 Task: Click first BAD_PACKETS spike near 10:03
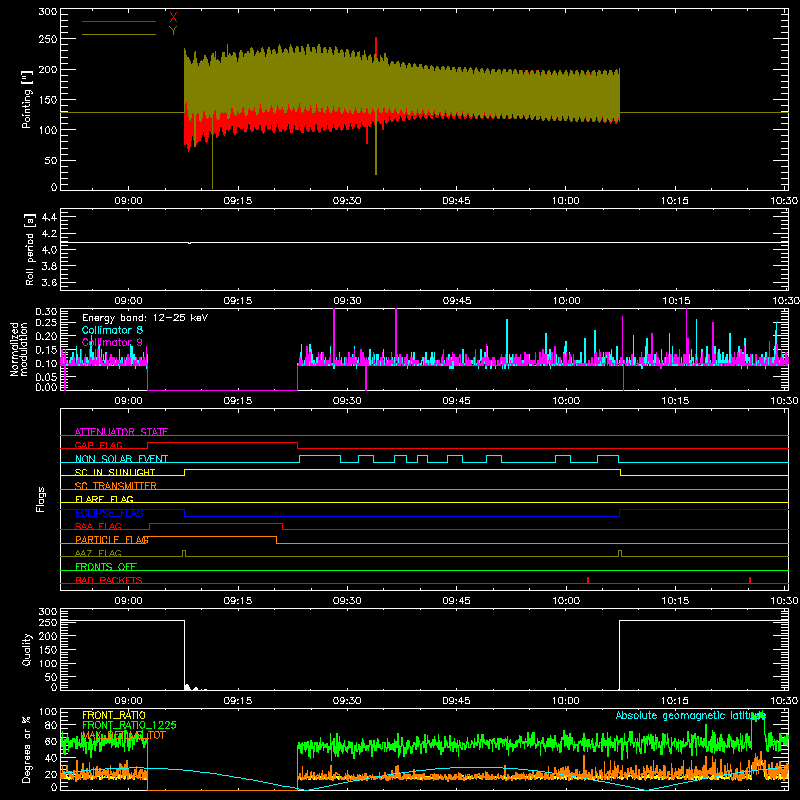(588, 580)
